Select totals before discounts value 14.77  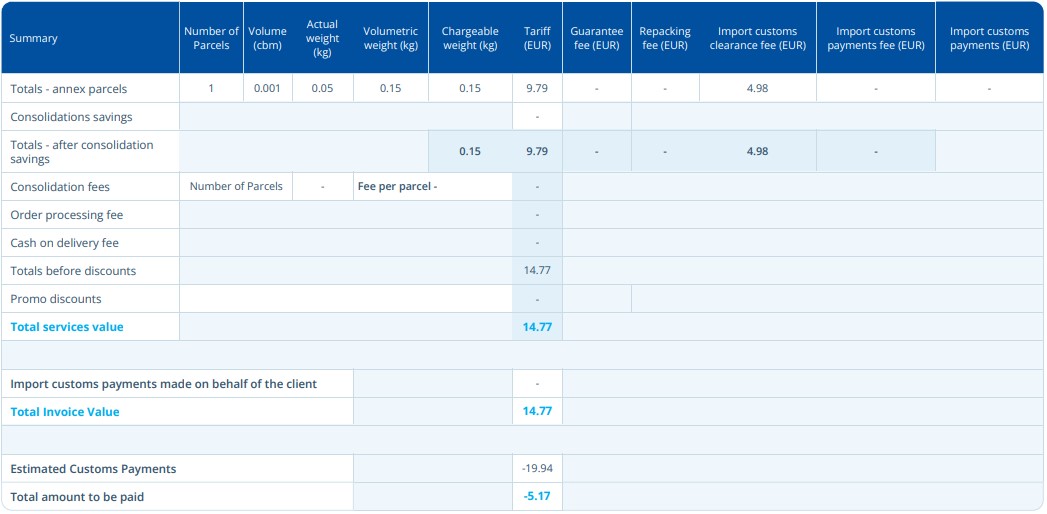(x=537, y=271)
